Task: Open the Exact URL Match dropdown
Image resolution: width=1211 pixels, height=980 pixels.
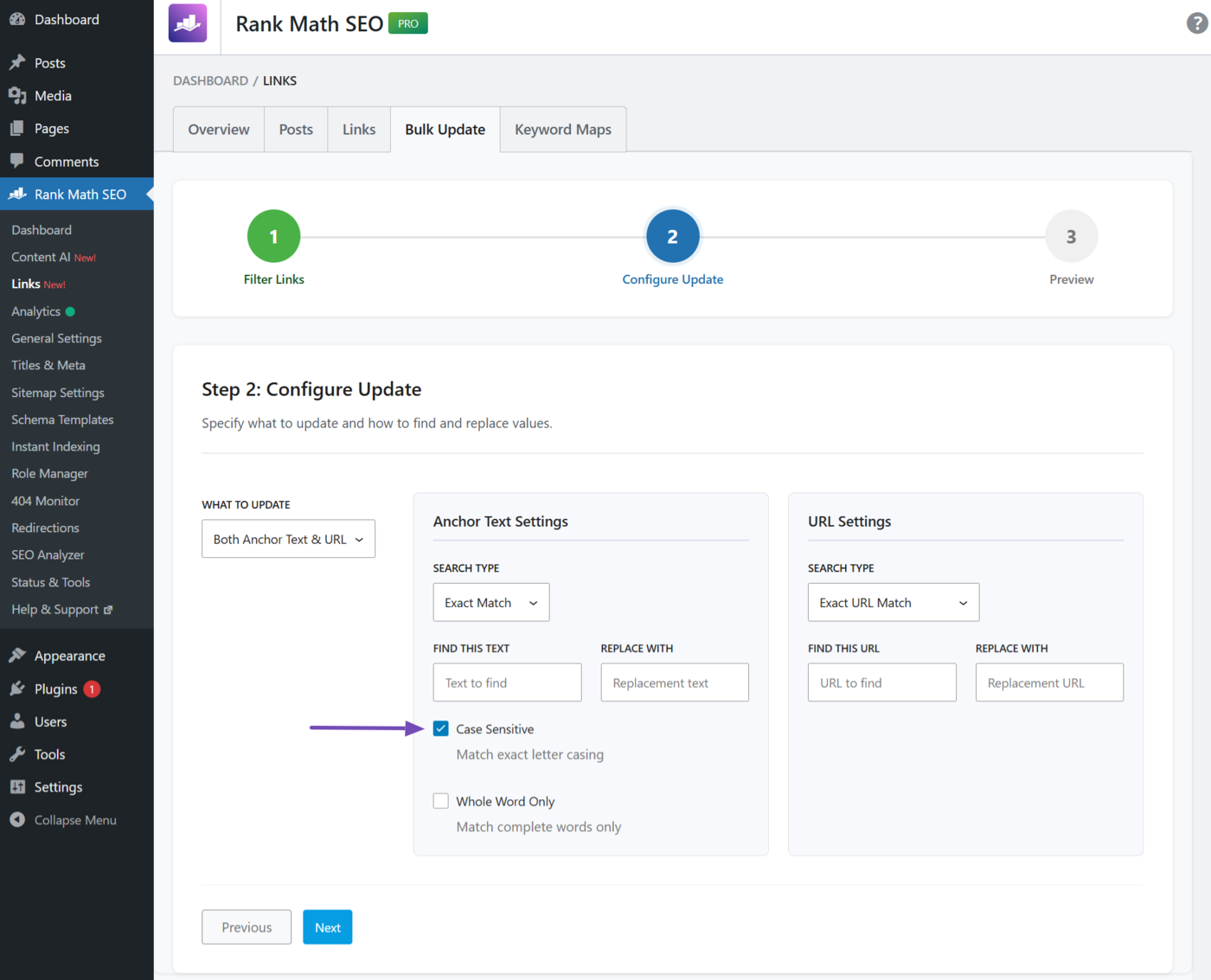Action: 893,602
